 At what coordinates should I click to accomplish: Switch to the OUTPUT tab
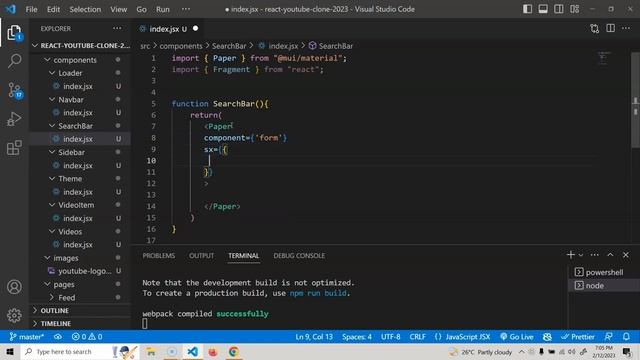pyautogui.click(x=201, y=256)
